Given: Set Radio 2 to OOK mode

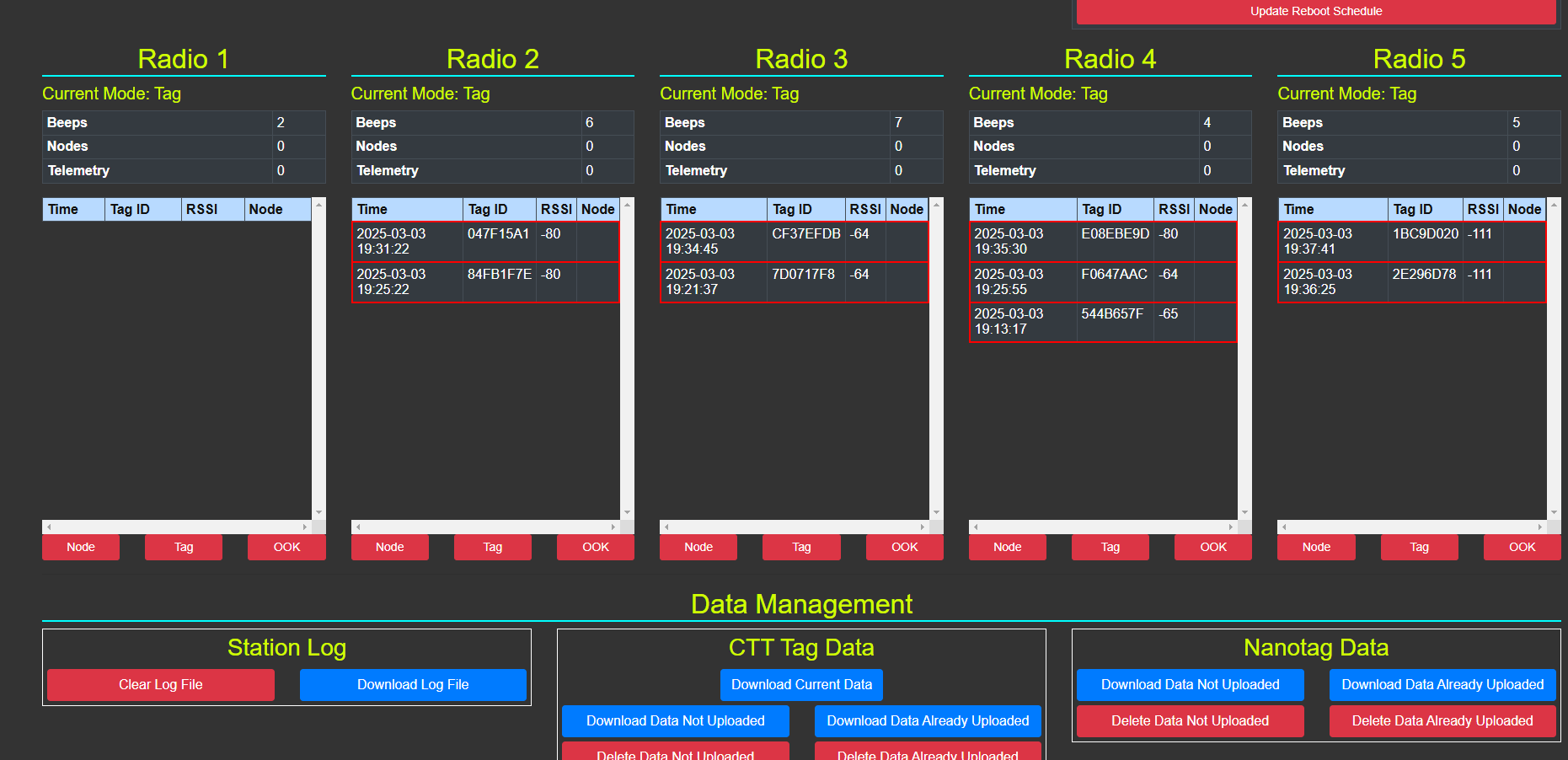Looking at the screenshot, I should [595, 547].
